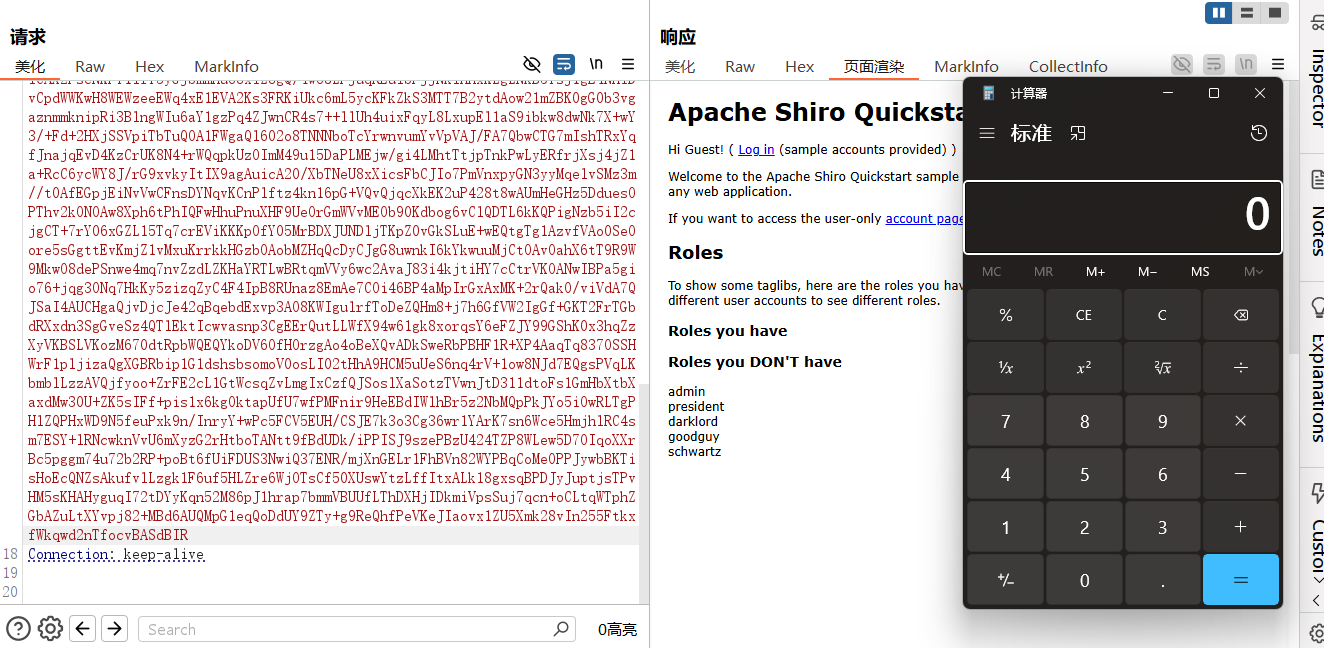Click the Calculator decimal point key
The image size is (1324, 648).
click(x=1162, y=580)
